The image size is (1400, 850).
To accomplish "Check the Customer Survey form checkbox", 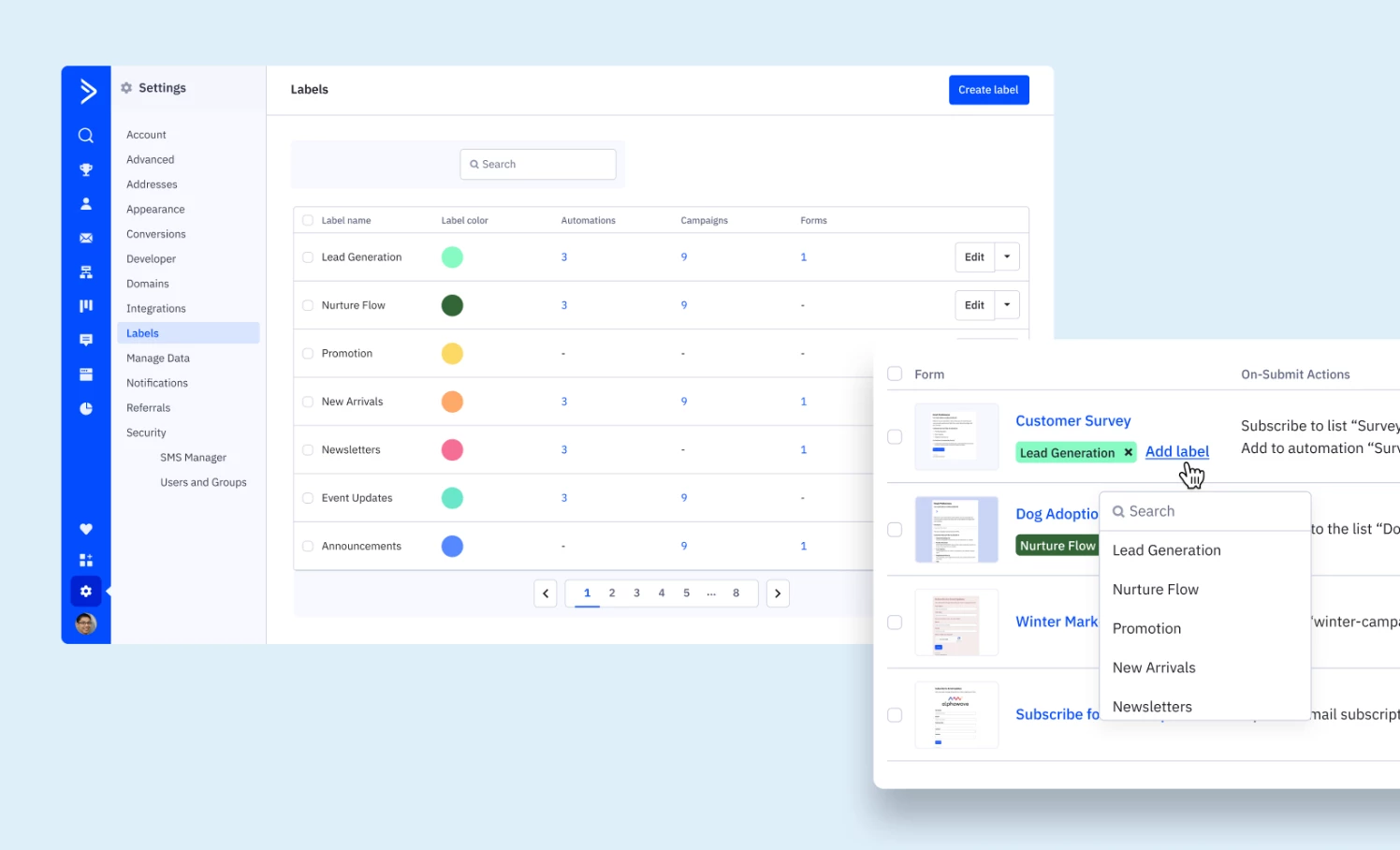I will [895, 437].
